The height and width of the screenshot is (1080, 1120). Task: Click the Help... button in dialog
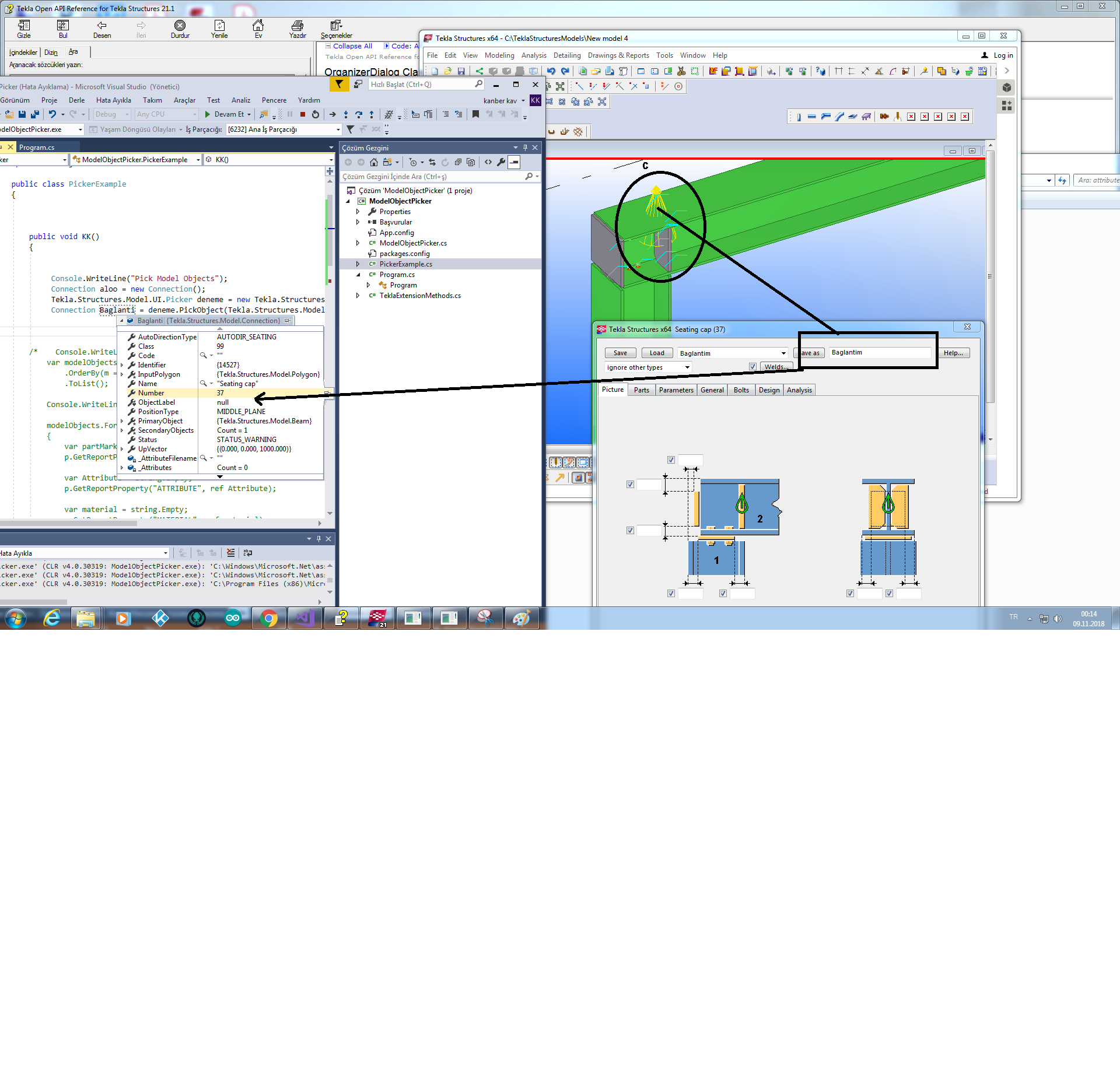[x=953, y=353]
